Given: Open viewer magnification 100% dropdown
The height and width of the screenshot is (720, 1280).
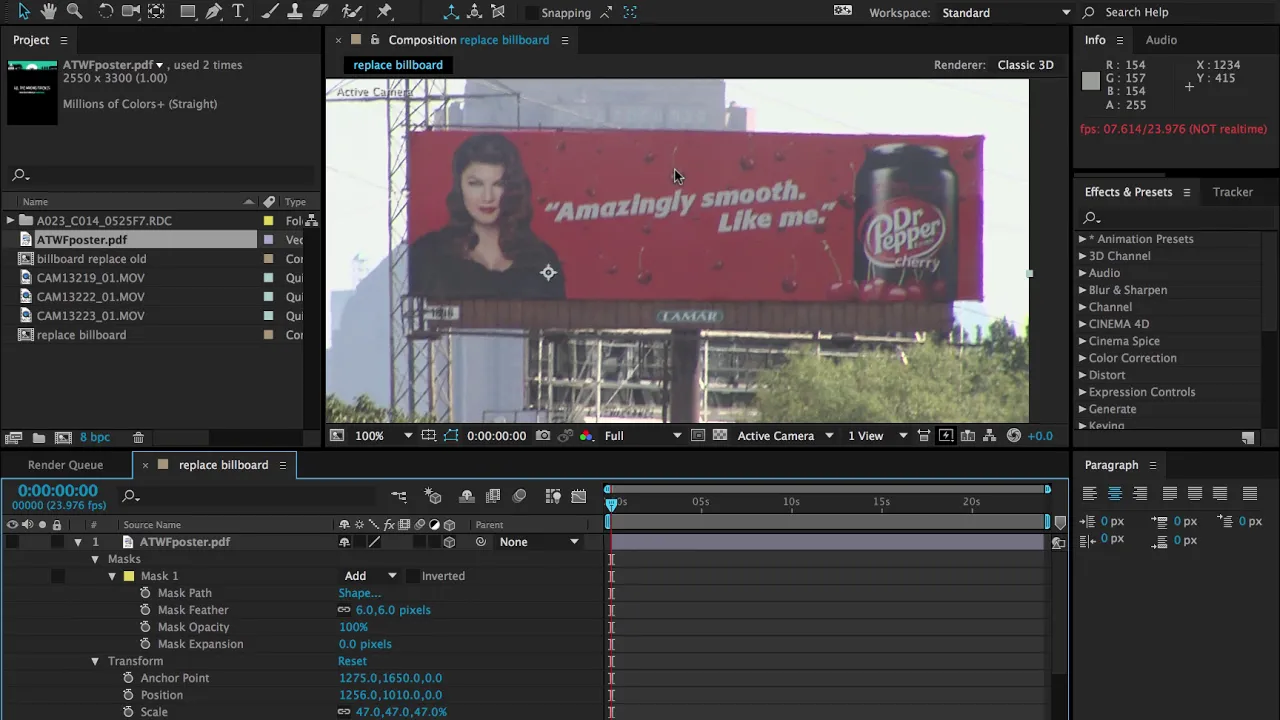Looking at the screenshot, I should [x=384, y=436].
